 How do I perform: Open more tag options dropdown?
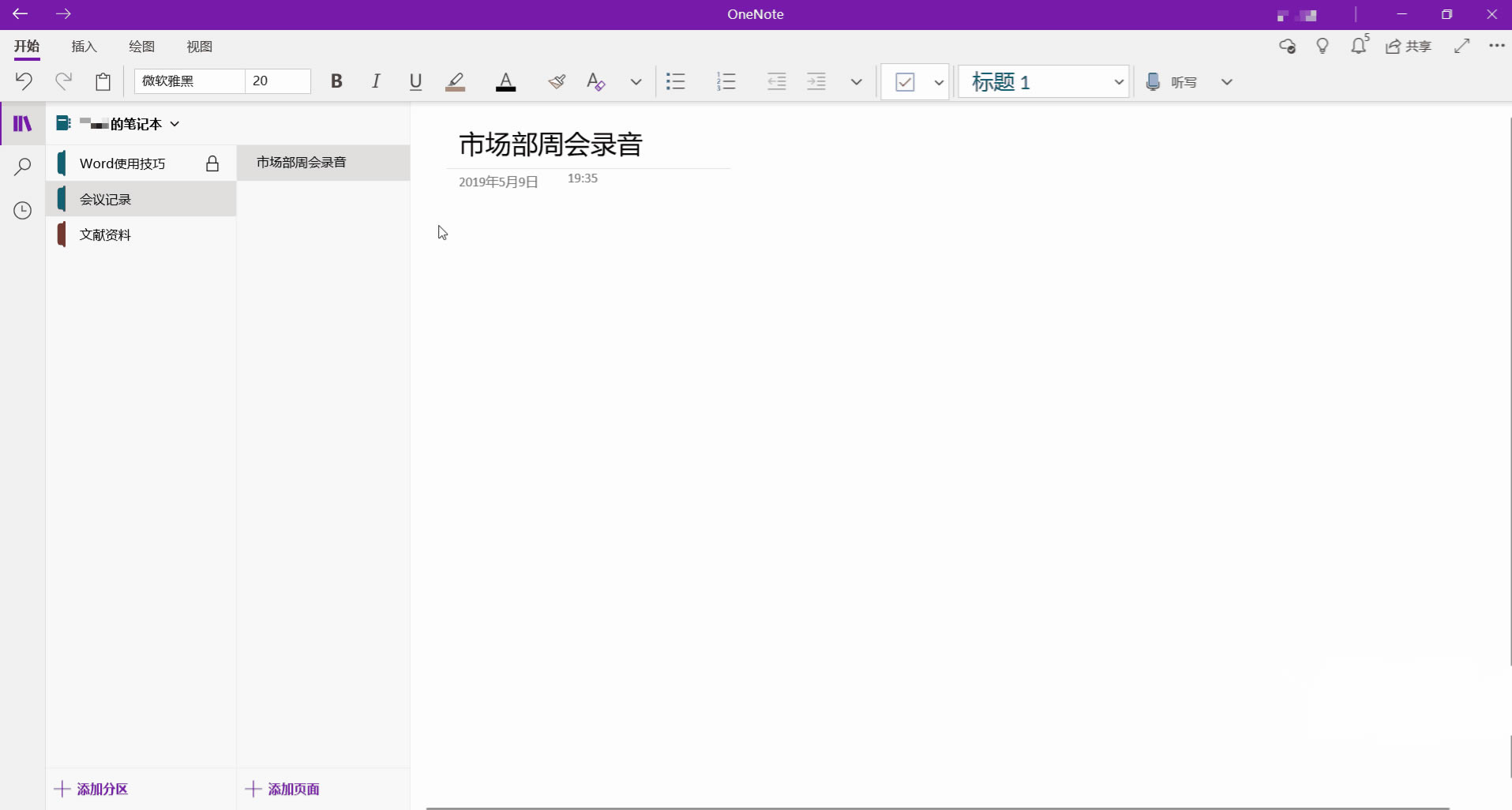tap(939, 81)
